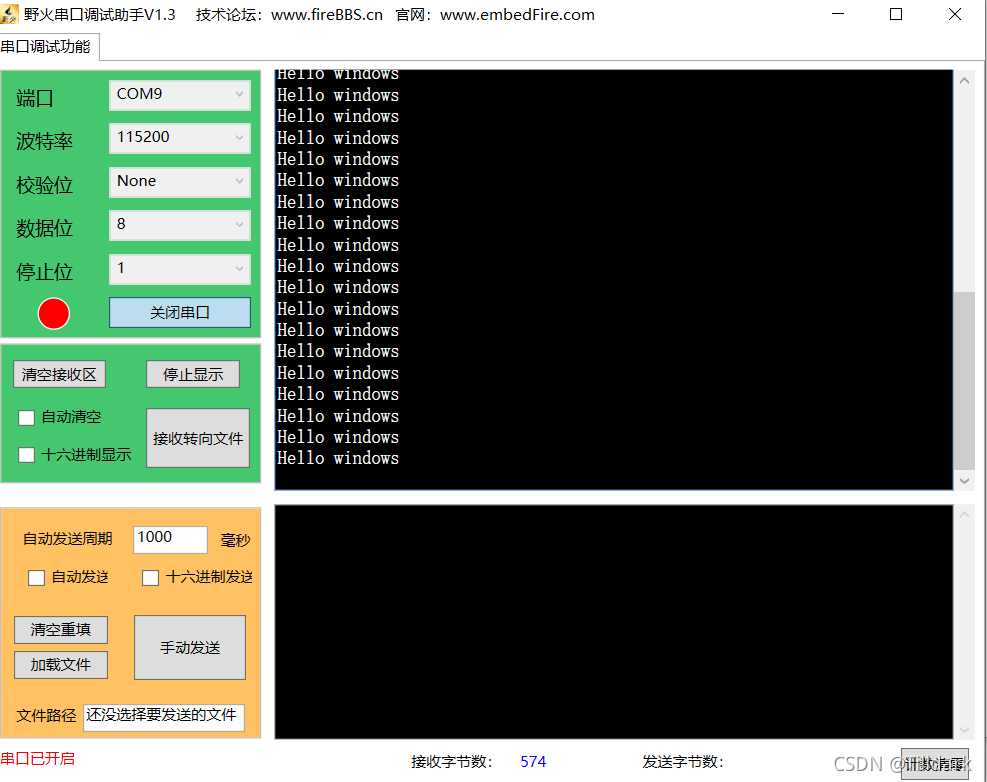Open the 端口 COM9 dropdown

(x=180, y=94)
